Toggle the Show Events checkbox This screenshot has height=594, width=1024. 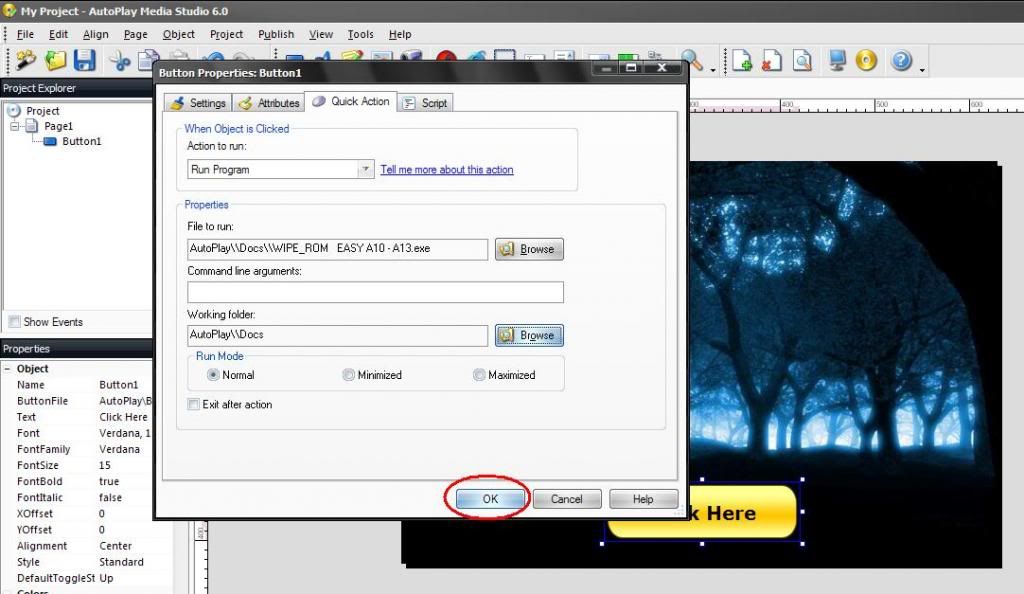[14, 322]
